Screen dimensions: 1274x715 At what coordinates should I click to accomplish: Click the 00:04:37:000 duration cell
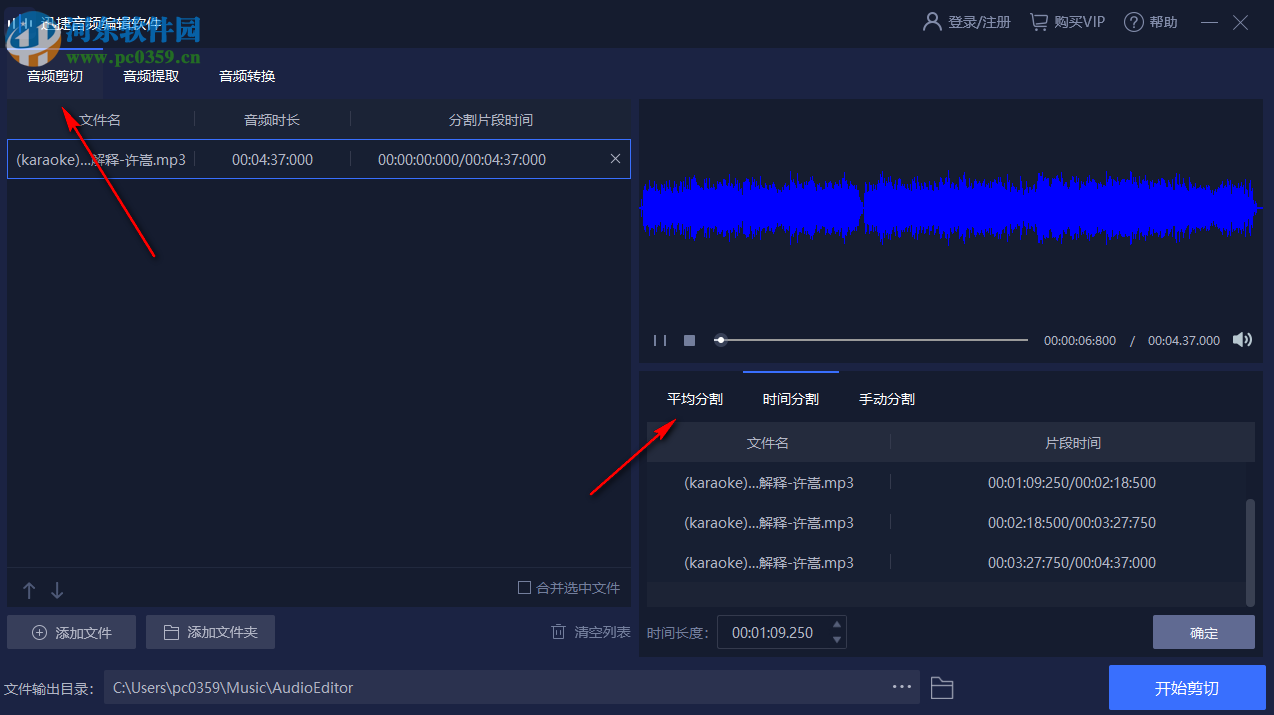[272, 160]
